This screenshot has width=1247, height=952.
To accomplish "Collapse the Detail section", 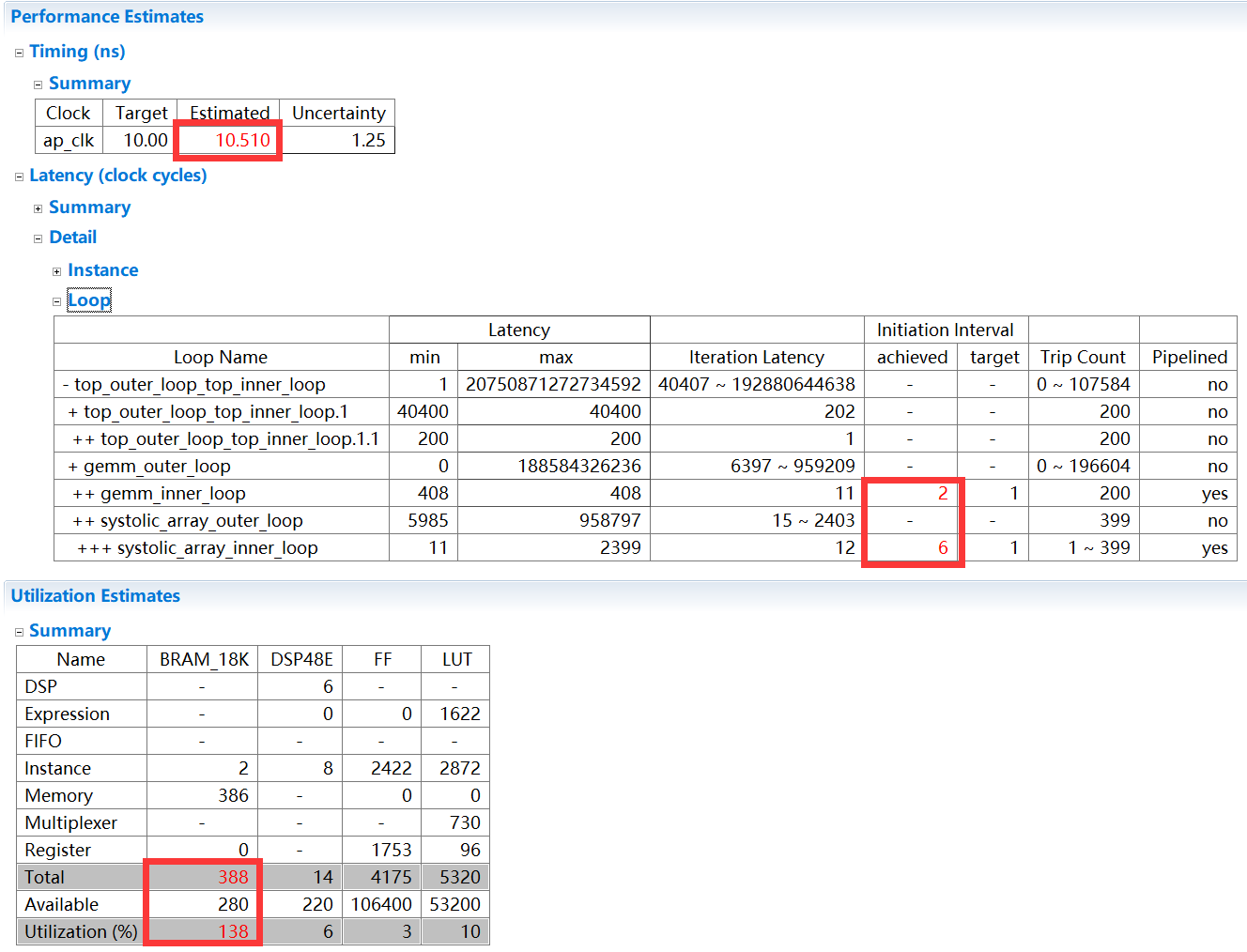I will (38, 238).
